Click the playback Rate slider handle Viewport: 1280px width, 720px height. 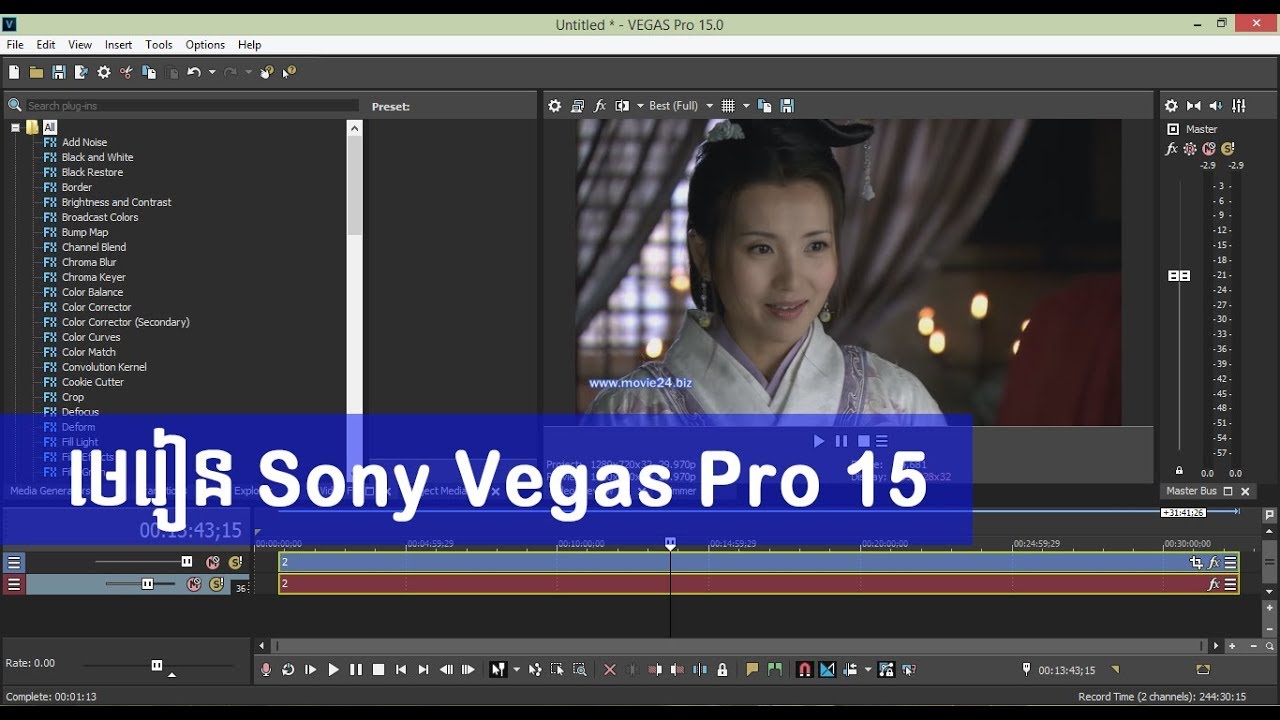tap(156, 665)
